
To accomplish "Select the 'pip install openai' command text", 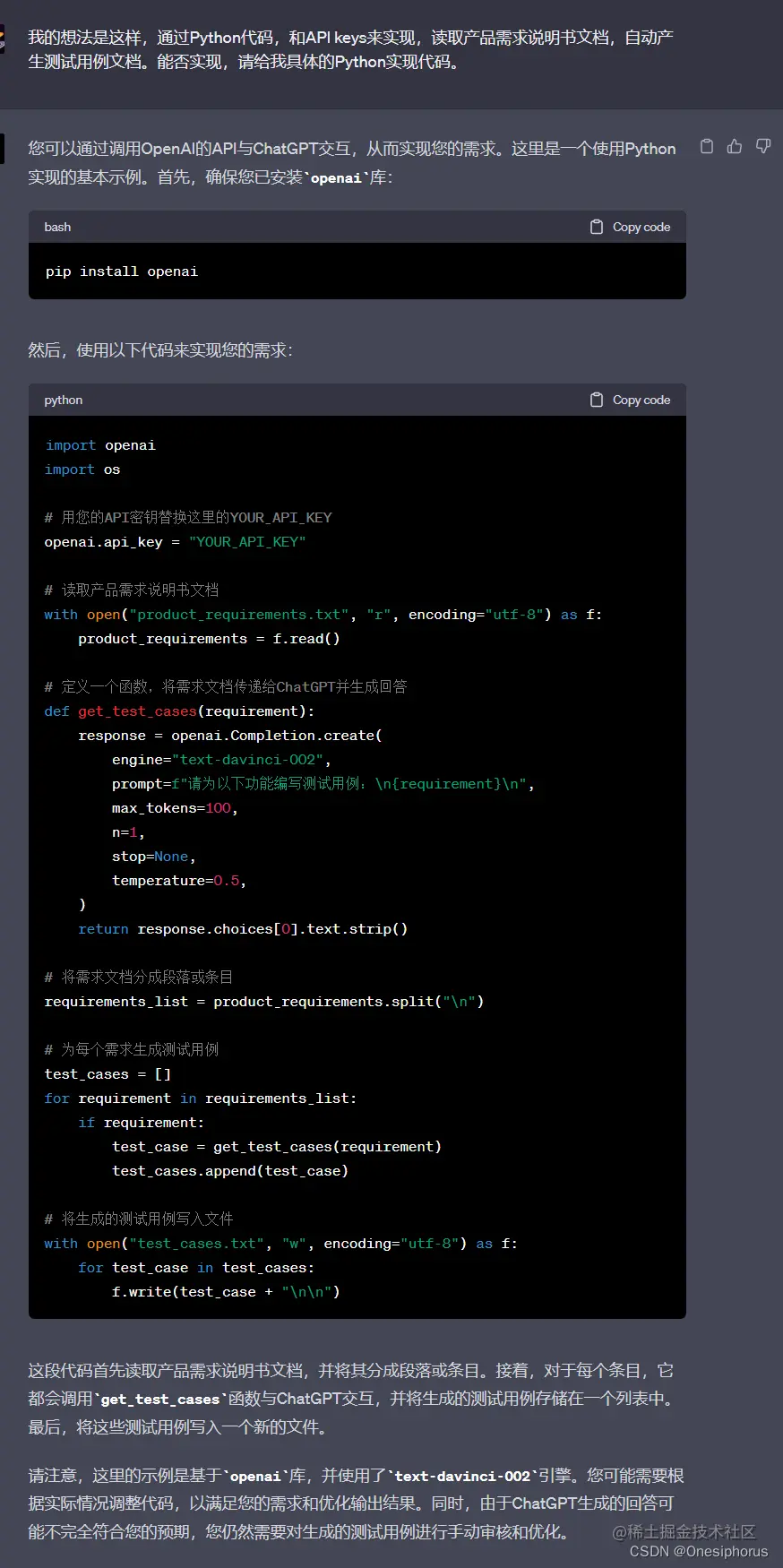I will click(x=122, y=271).
